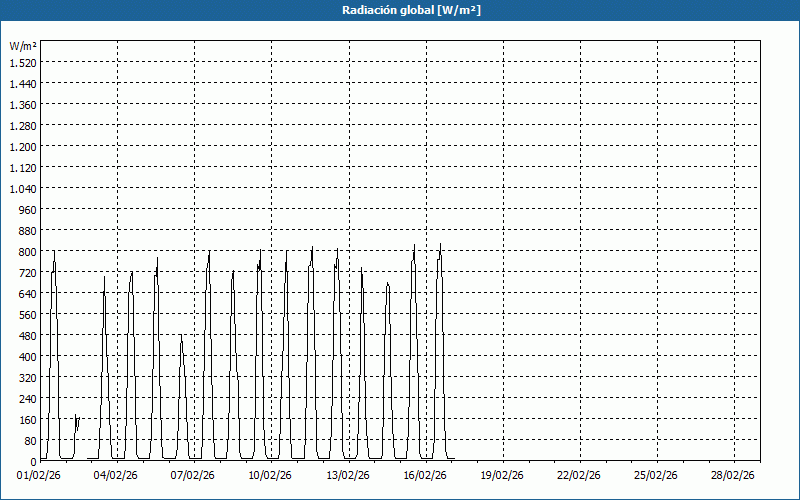Select the 01/02/26 date label

coord(39,476)
